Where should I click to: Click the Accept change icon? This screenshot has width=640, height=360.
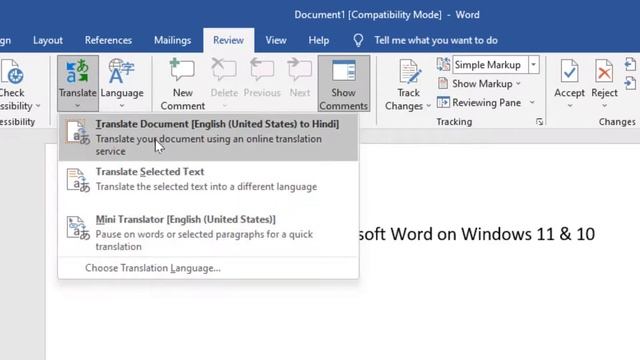point(569,71)
